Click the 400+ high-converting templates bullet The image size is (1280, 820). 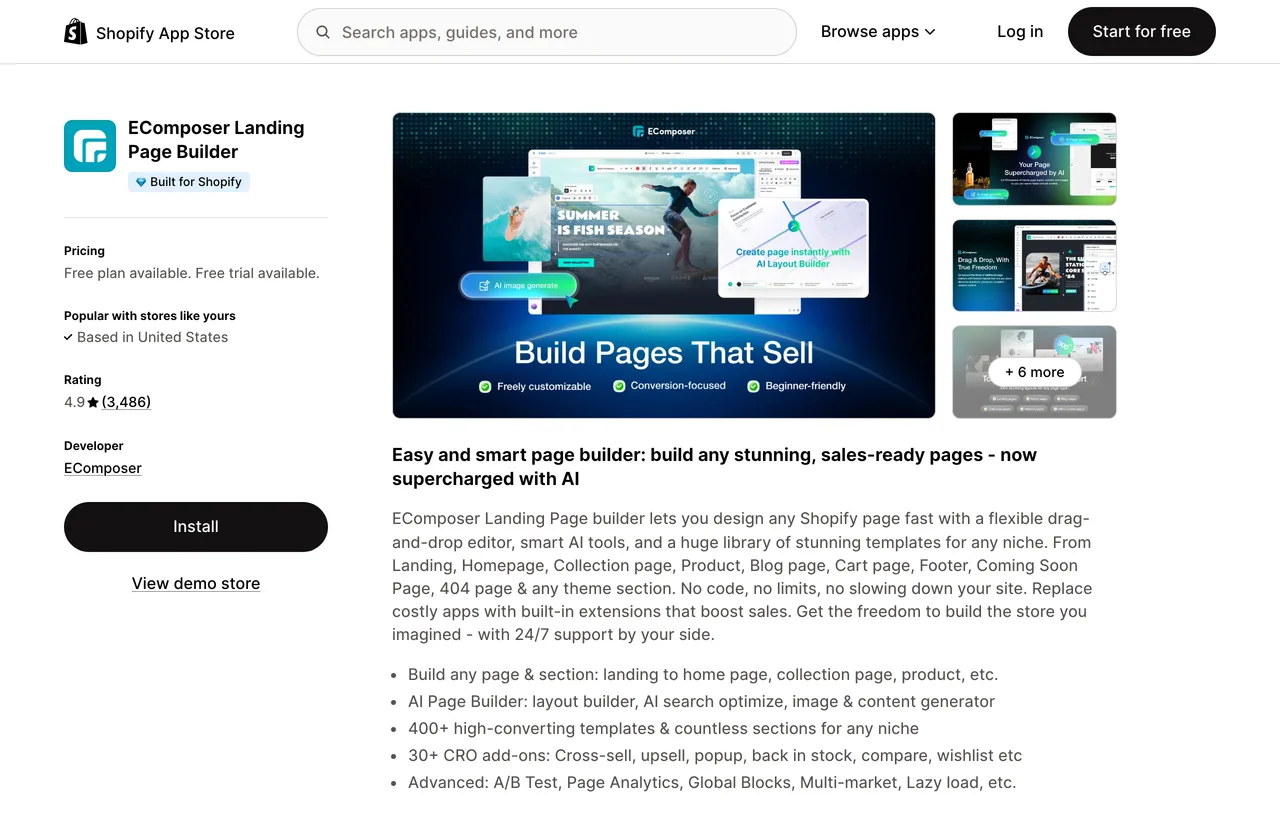[663, 728]
